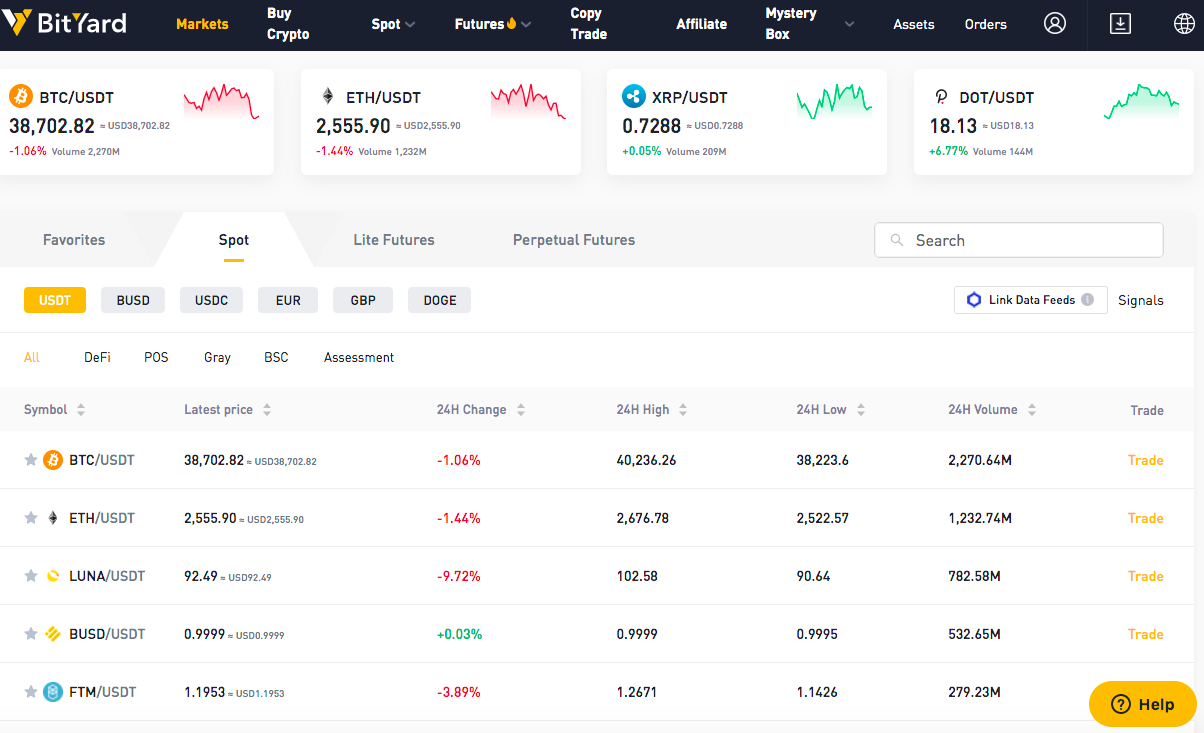Click the BitYard logo
The height and width of the screenshot is (733, 1204).
pyautogui.click(x=64, y=22)
